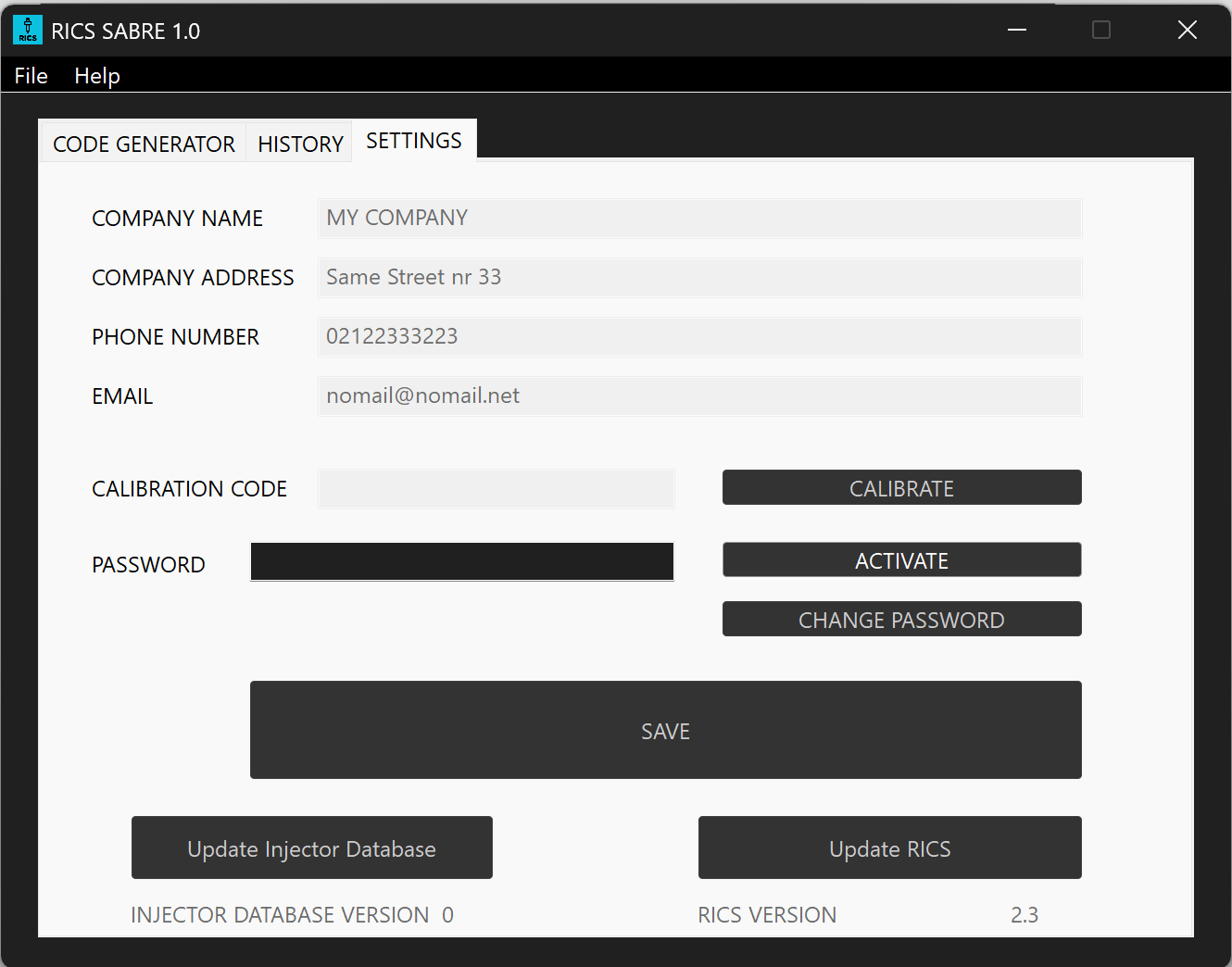The width and height of the screenshot is (1232, 967).
Task: Open the File menu
Action: point(31,76)
